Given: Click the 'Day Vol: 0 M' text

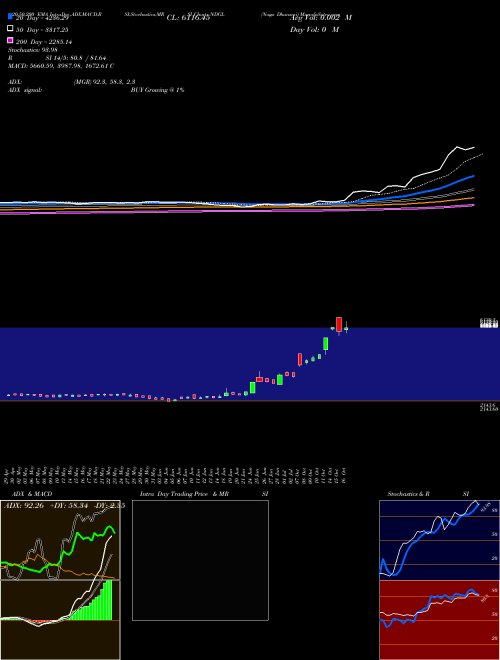Looking at the screenshot, I should pyautogui.click(x=314, y=29).
